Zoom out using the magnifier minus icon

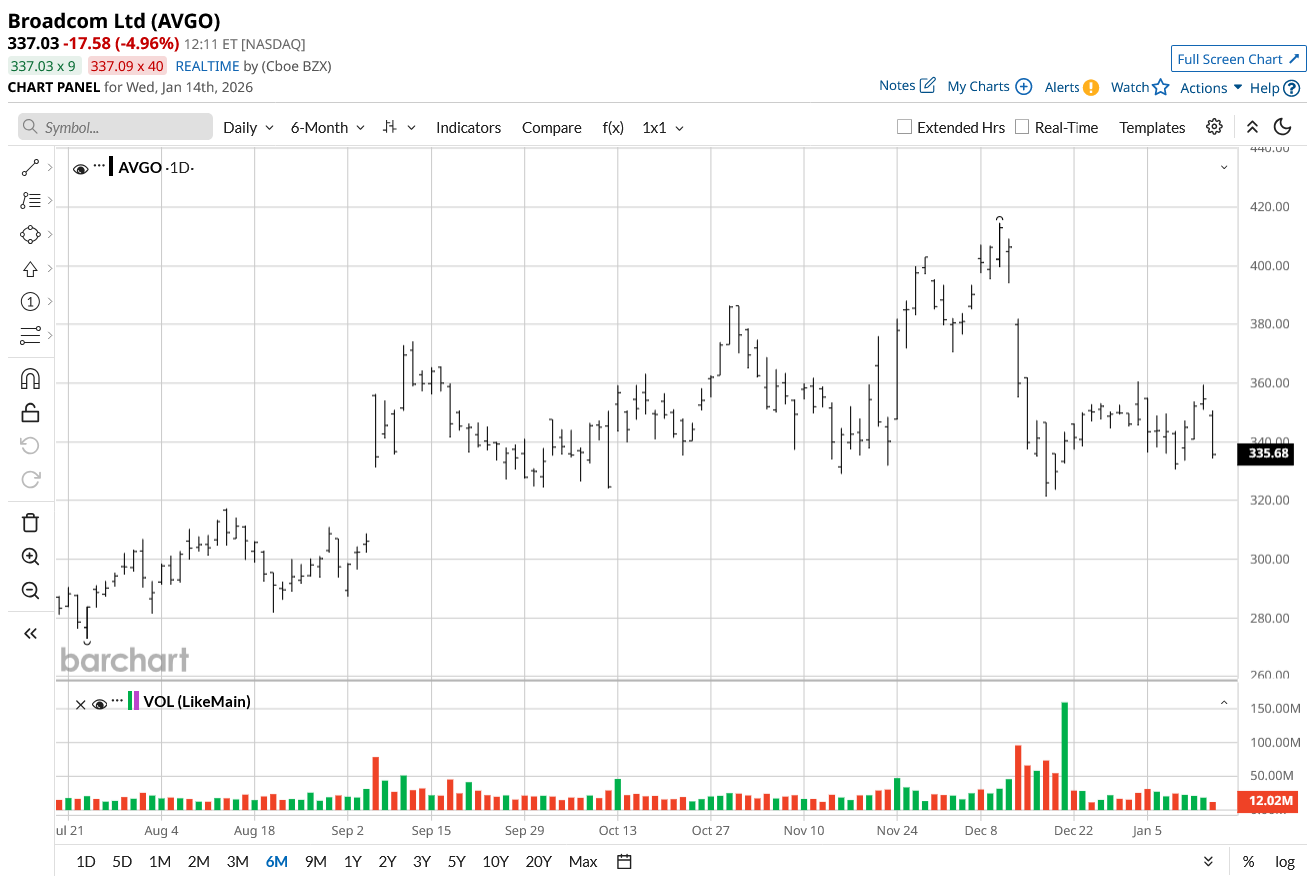(x=30, y=590)
